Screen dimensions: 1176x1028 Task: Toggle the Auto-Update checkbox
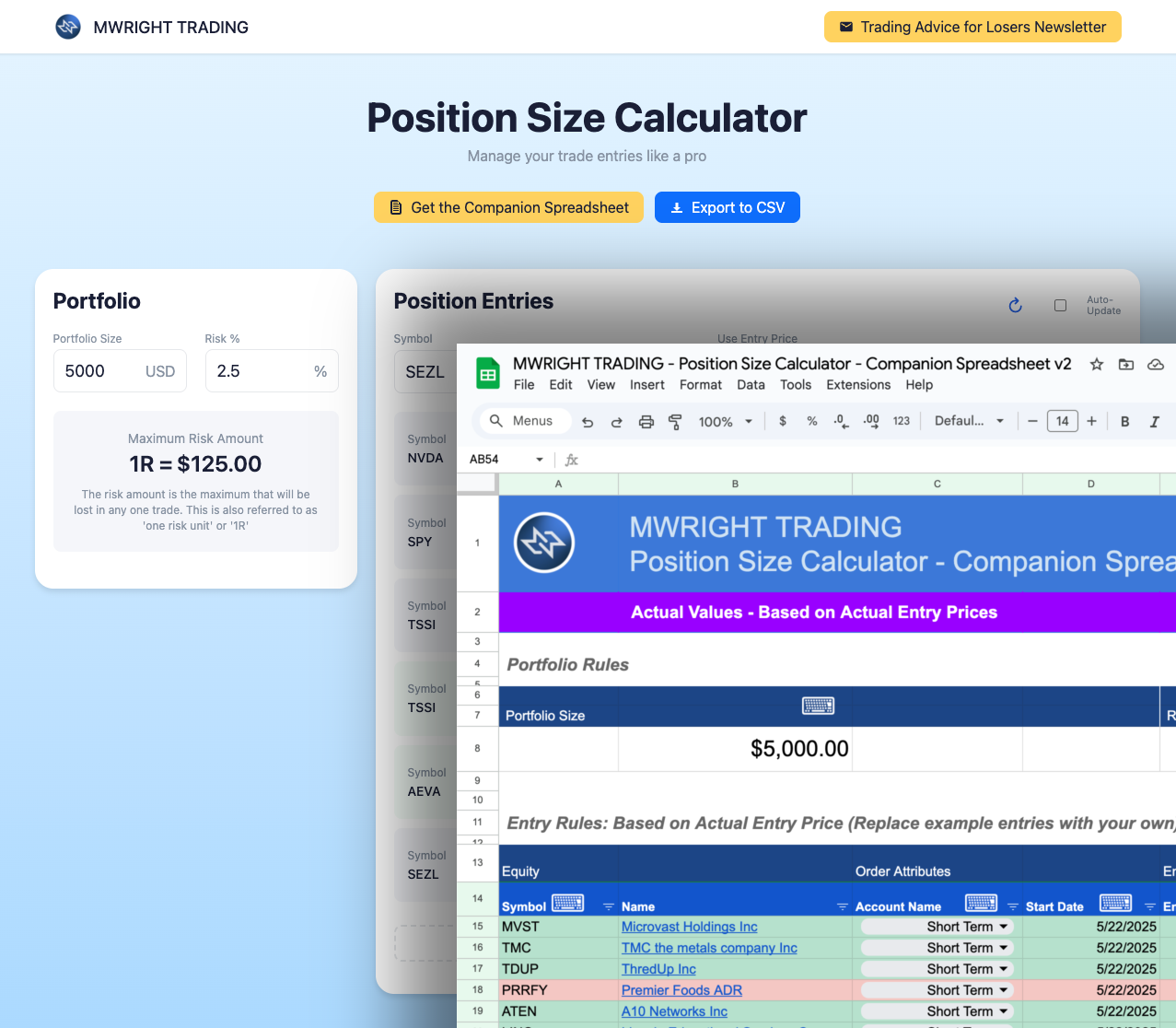tap(1060, 305)
